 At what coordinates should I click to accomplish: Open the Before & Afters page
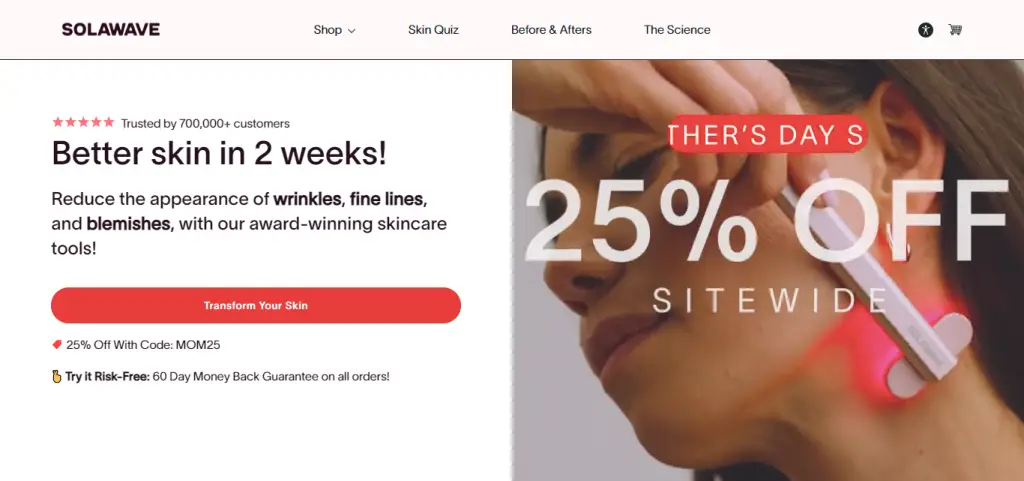point(551,30)
